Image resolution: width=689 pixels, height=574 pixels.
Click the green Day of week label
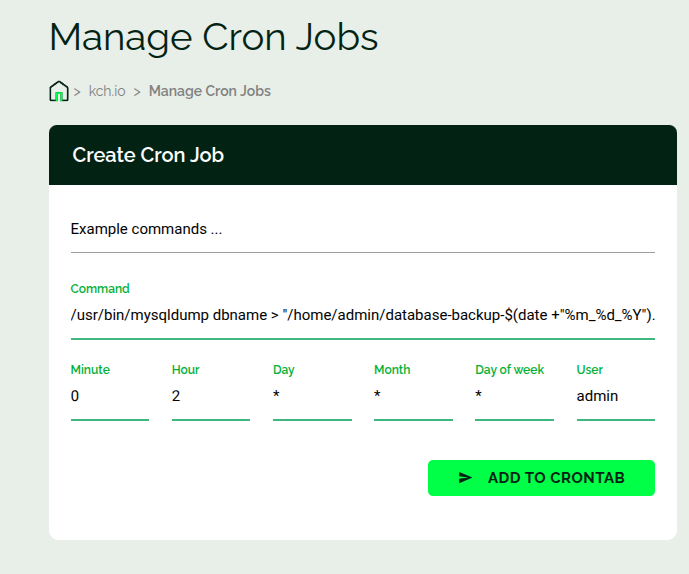click(509, 370)
